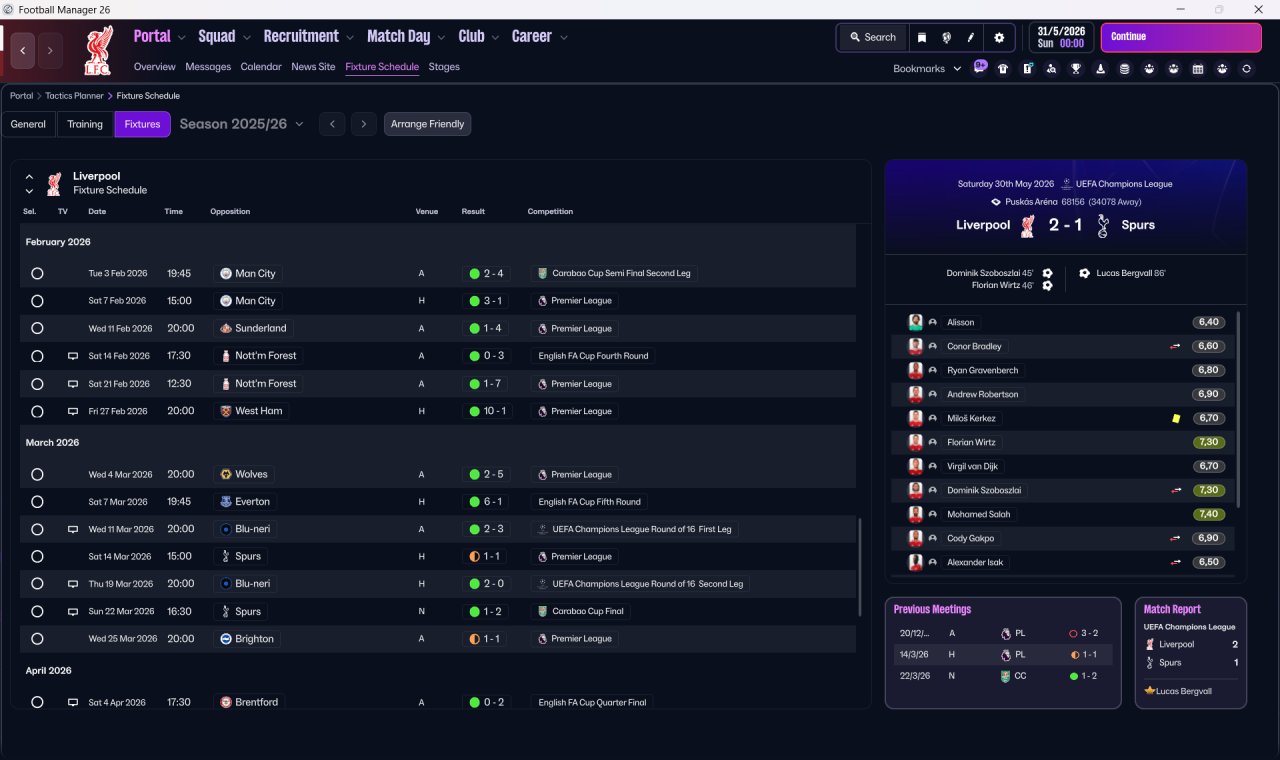Screen dimensions: 1280x760
Task: Open the News Site sub-tab
Action: pos(313,67)
